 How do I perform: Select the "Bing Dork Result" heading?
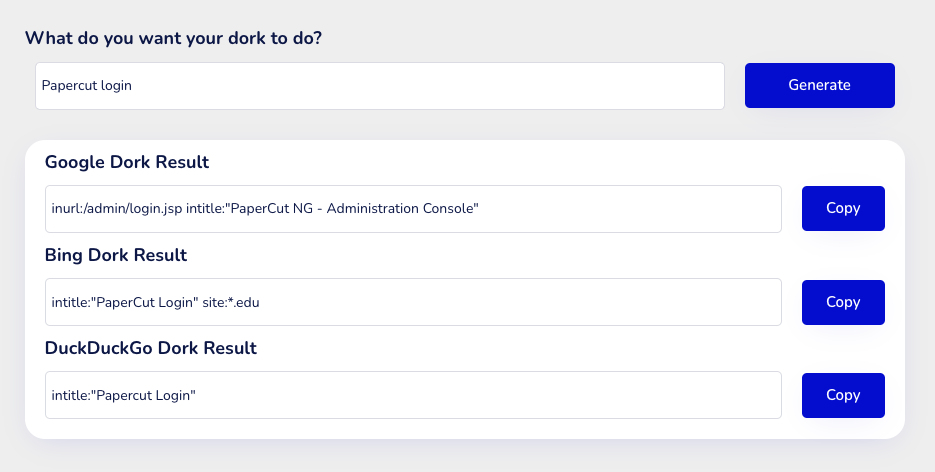coord(116,255)
